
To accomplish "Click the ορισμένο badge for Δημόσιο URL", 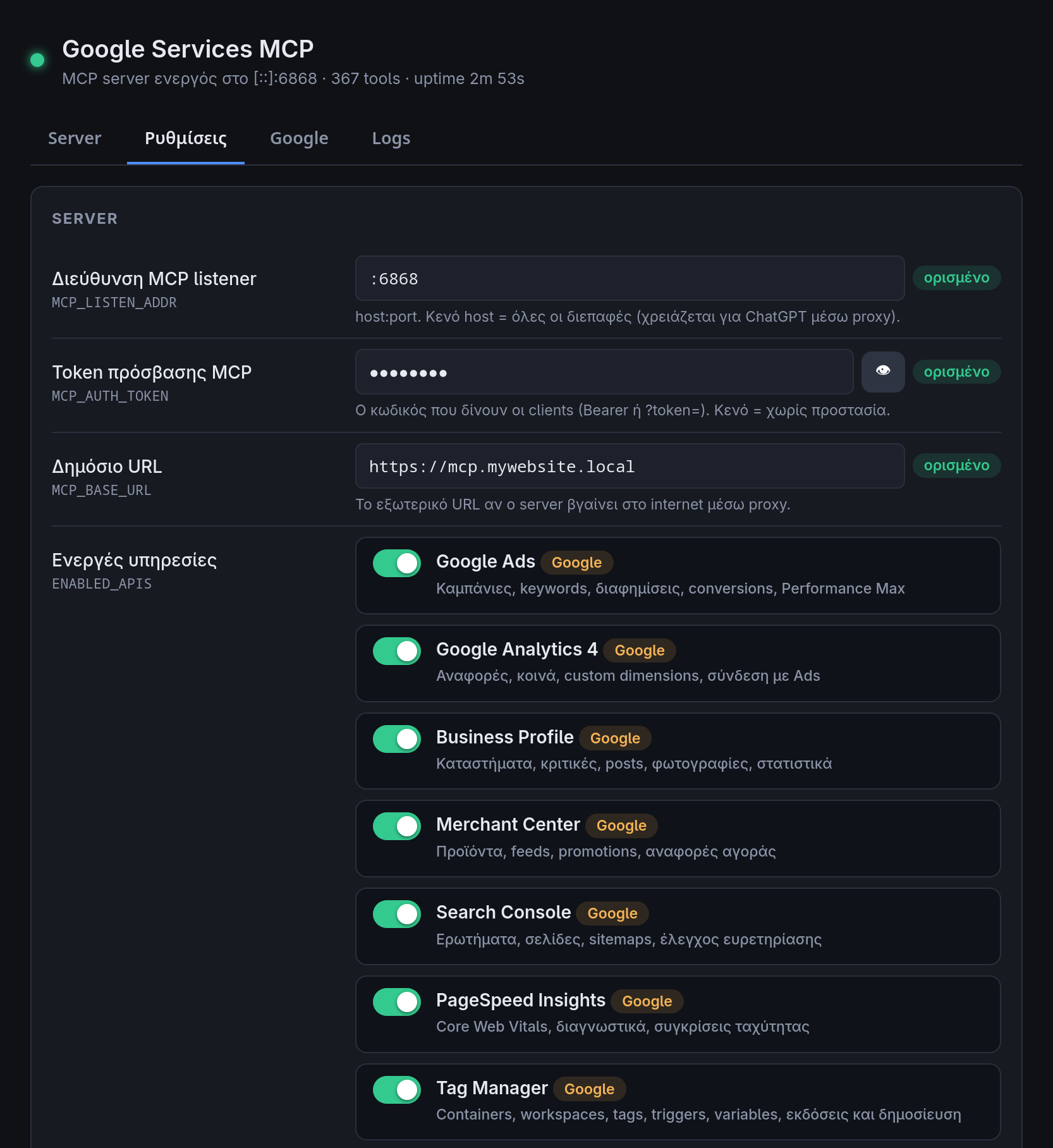I will tap(956, 466).
